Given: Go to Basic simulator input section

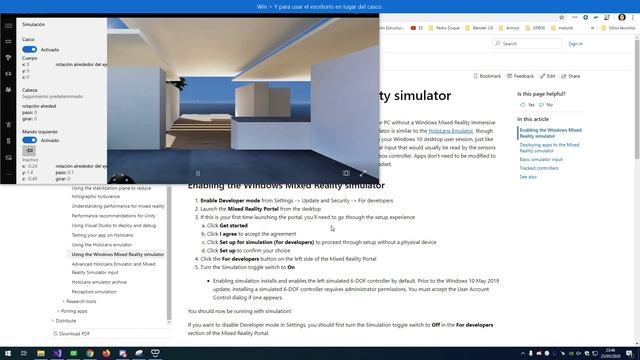Looking at the screenshot, I should pyautogui.click(x=541, y=159).
